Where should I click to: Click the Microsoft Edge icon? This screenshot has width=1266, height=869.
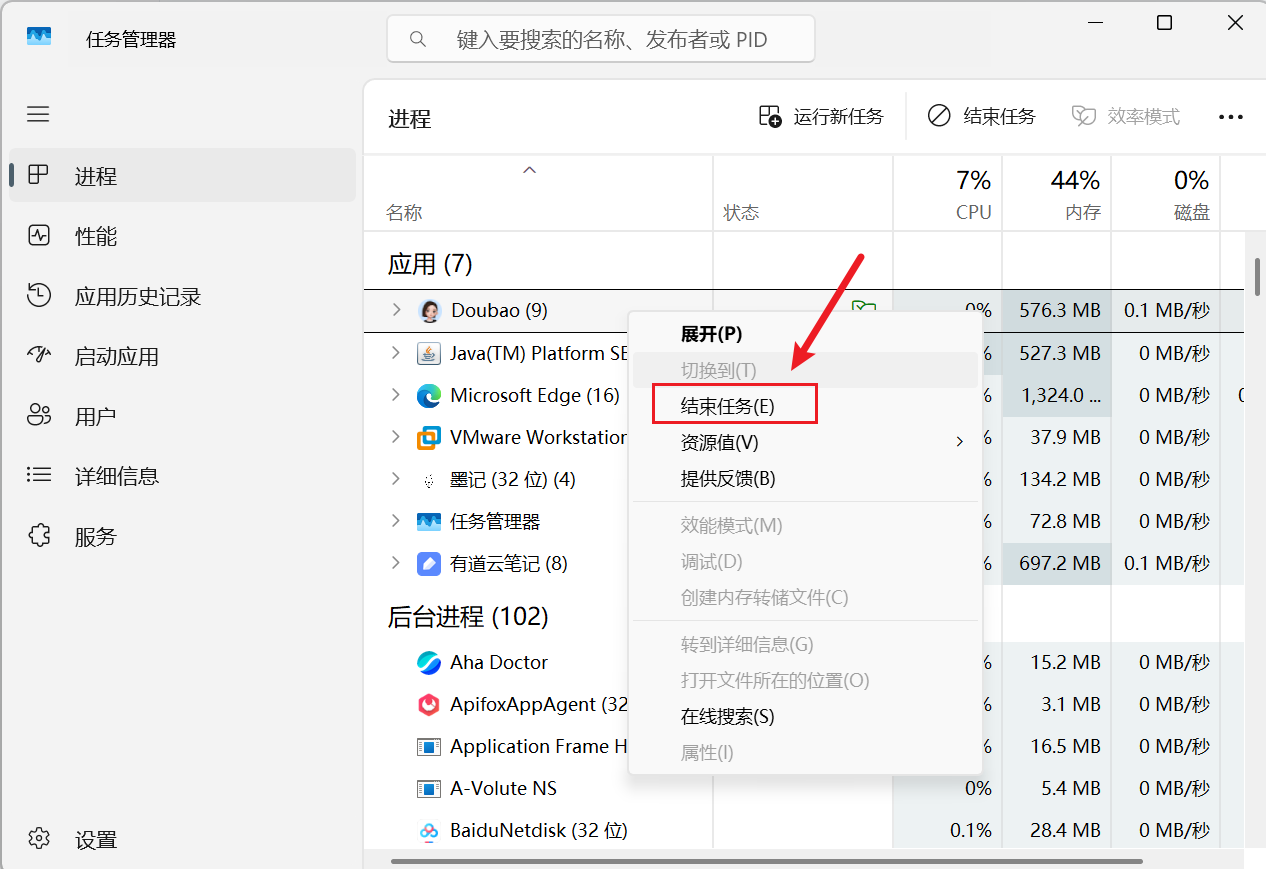coord(429,395)
